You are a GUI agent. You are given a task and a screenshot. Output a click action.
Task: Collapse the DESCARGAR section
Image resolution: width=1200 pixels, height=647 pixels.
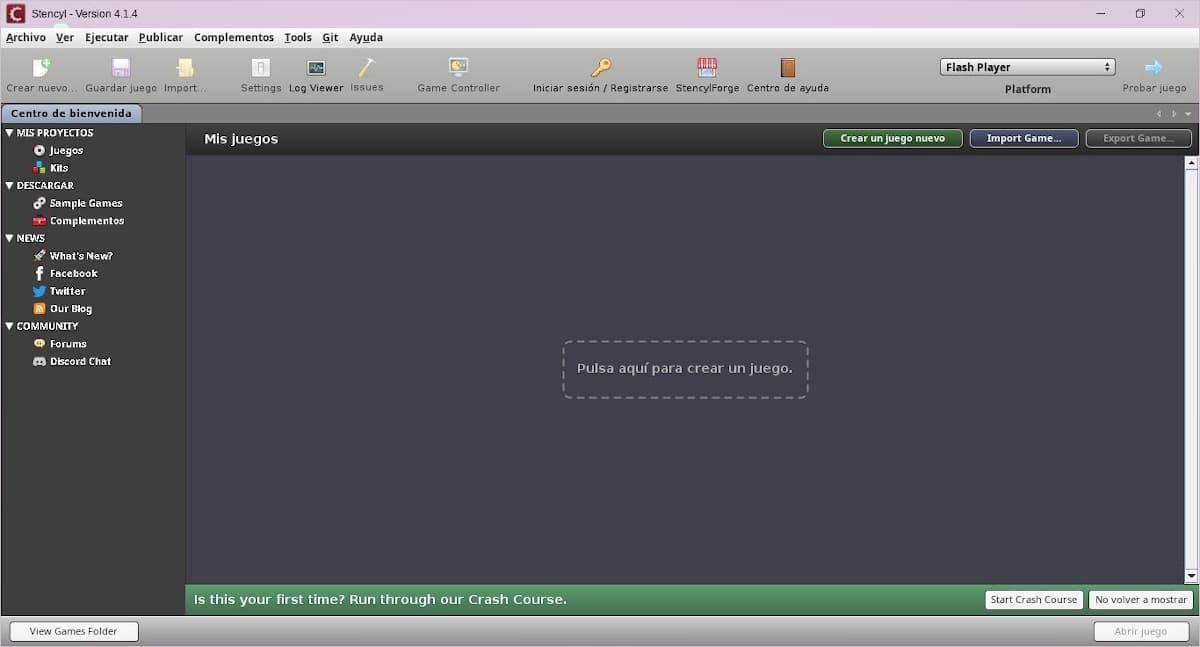click(10, 186)
